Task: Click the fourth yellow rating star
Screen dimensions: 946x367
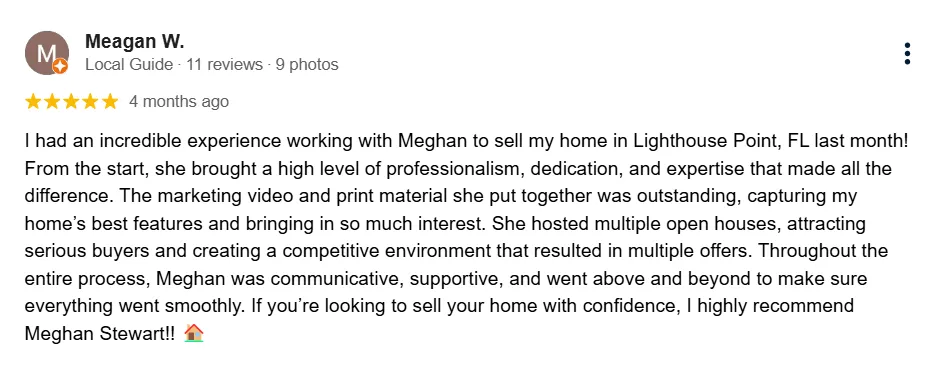Action: pyautogui.click(x=90, y=101)
